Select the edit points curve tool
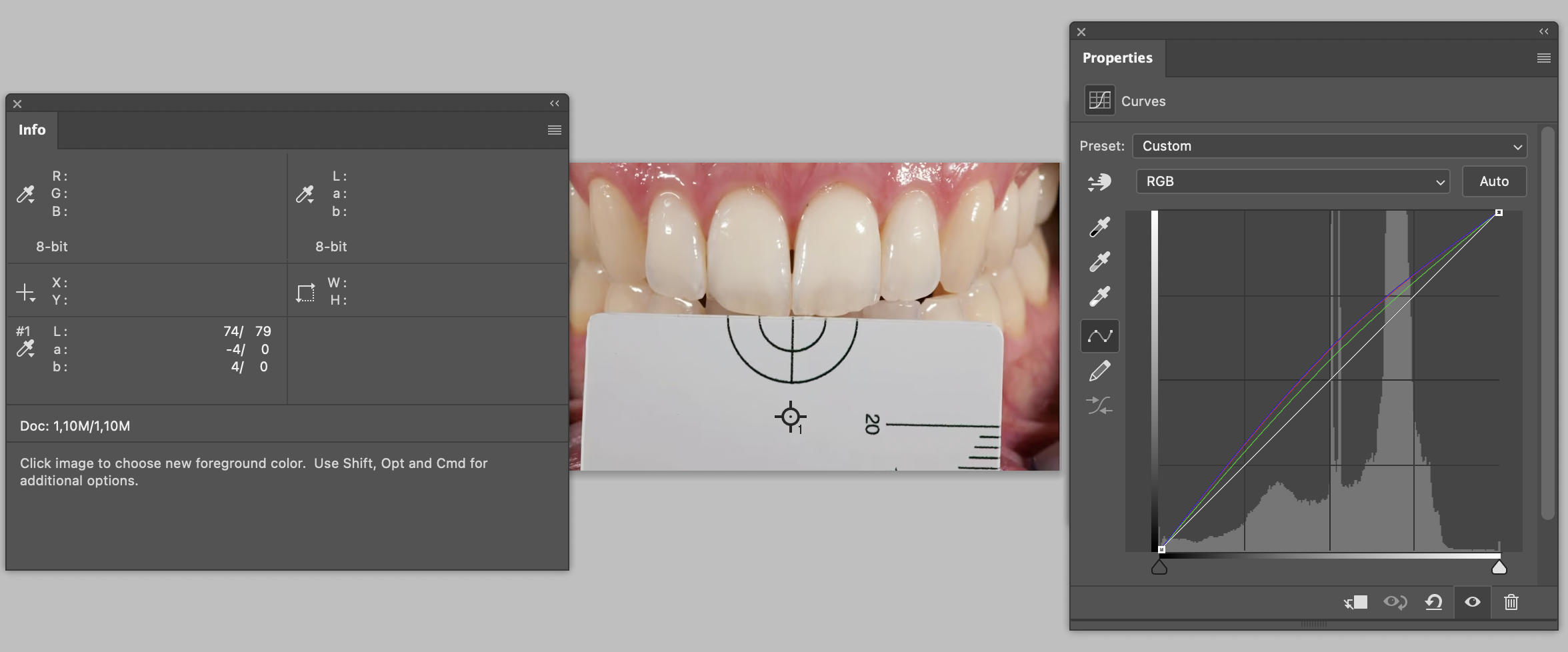1568x652 pixels. pos(1099,335)
